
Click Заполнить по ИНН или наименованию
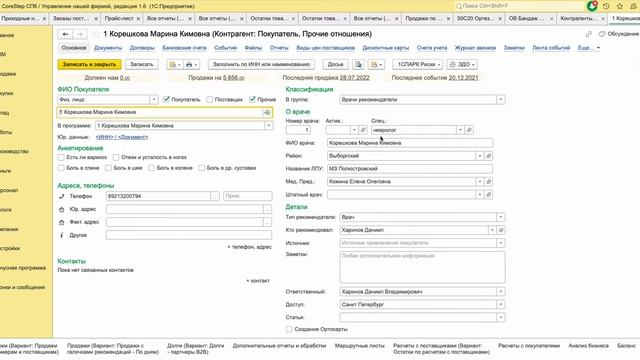click(261, 64)
